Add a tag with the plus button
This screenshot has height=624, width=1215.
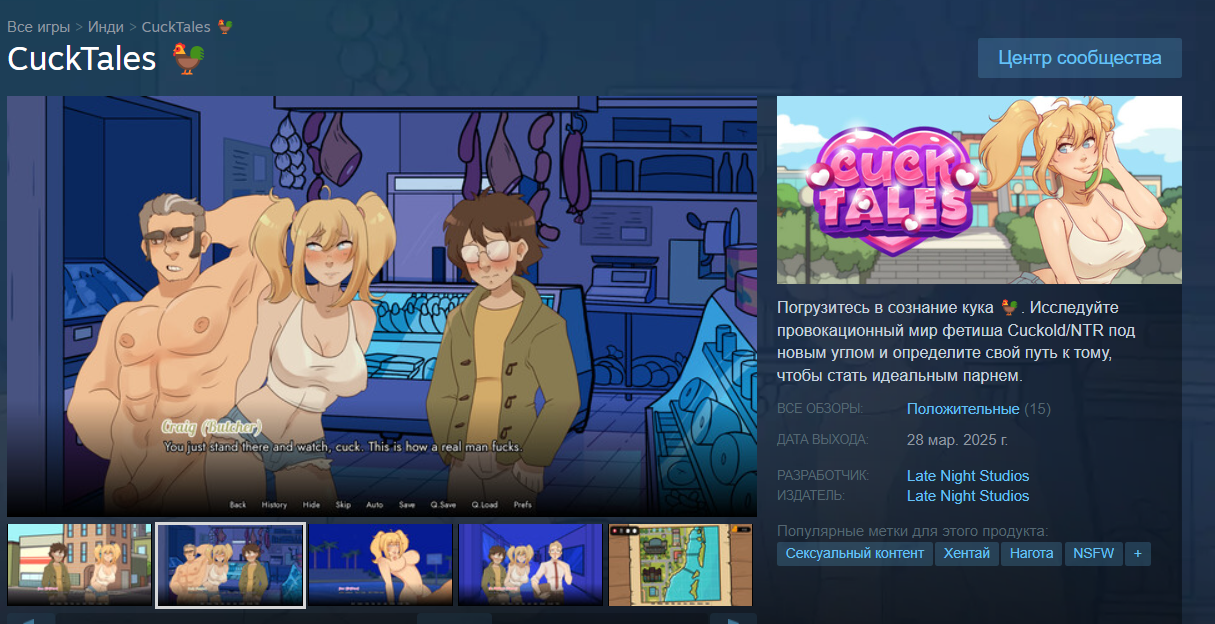click(x=1138, y=553)
